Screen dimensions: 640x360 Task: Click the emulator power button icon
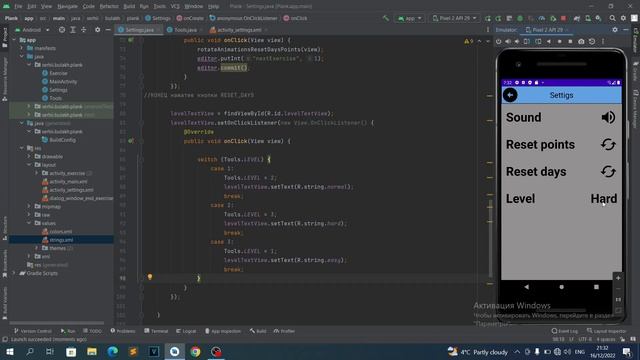(498, 41)
